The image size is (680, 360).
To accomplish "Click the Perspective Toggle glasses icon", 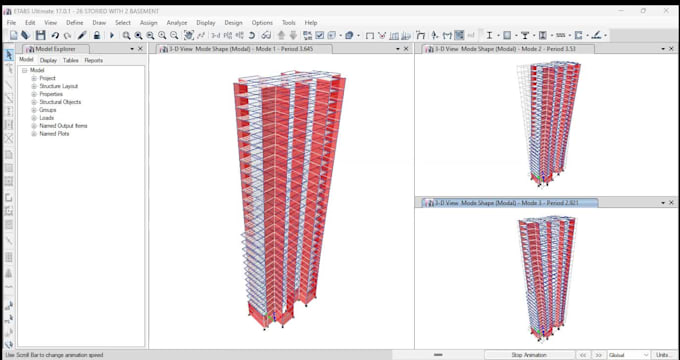I will click(x=266, y=36).
